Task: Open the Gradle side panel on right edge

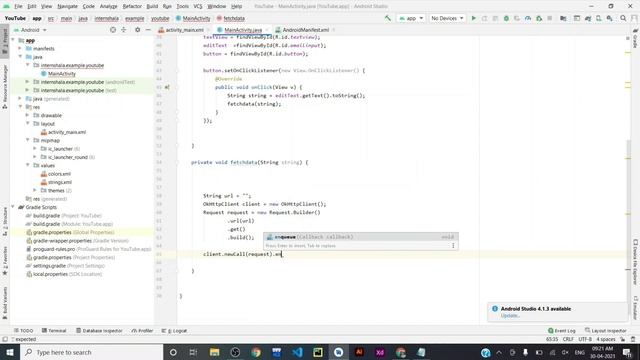Action: pyautogui.click(x=636, y=38)
